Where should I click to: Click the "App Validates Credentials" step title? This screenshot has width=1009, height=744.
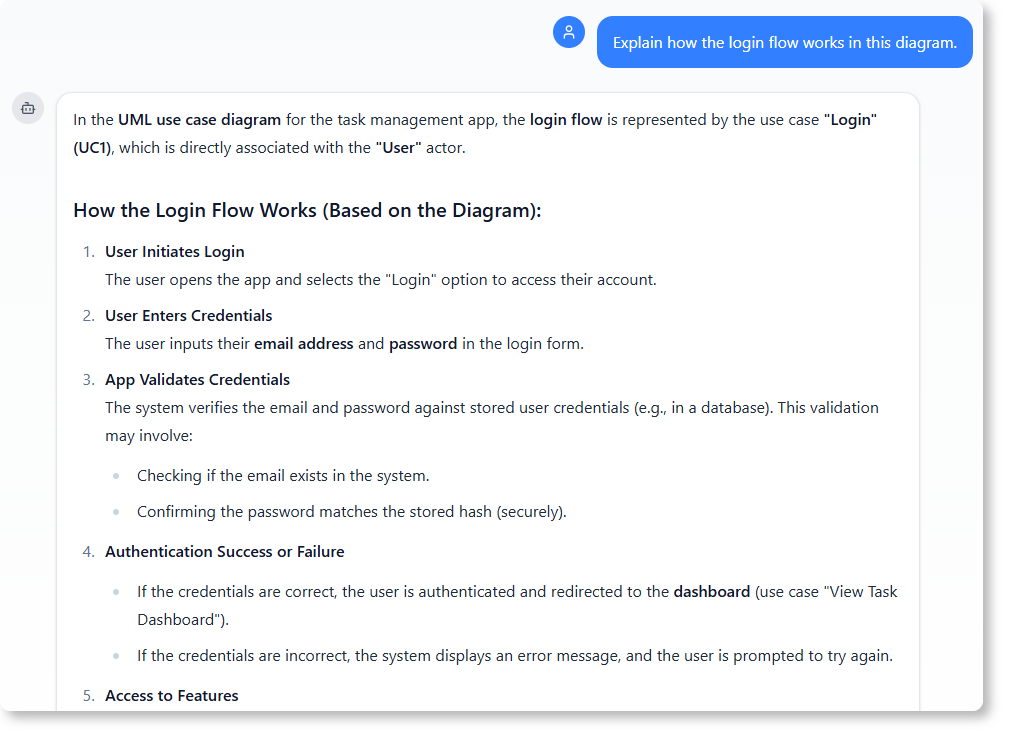click(197, 380)
